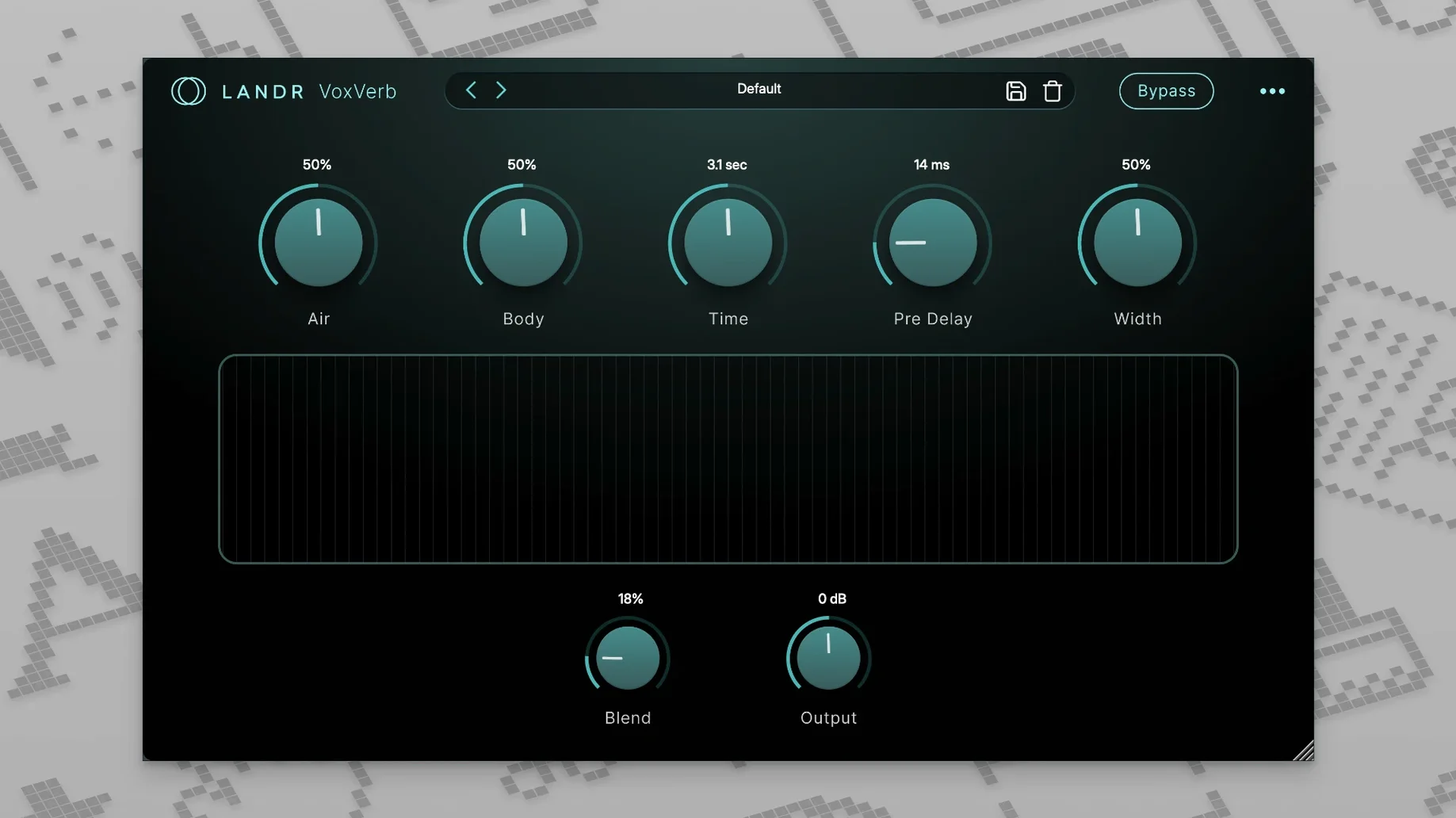The height and width of the screenshot is (818, 1456).
Task: Click the 50% value above Width
Action: [1136, 165]
